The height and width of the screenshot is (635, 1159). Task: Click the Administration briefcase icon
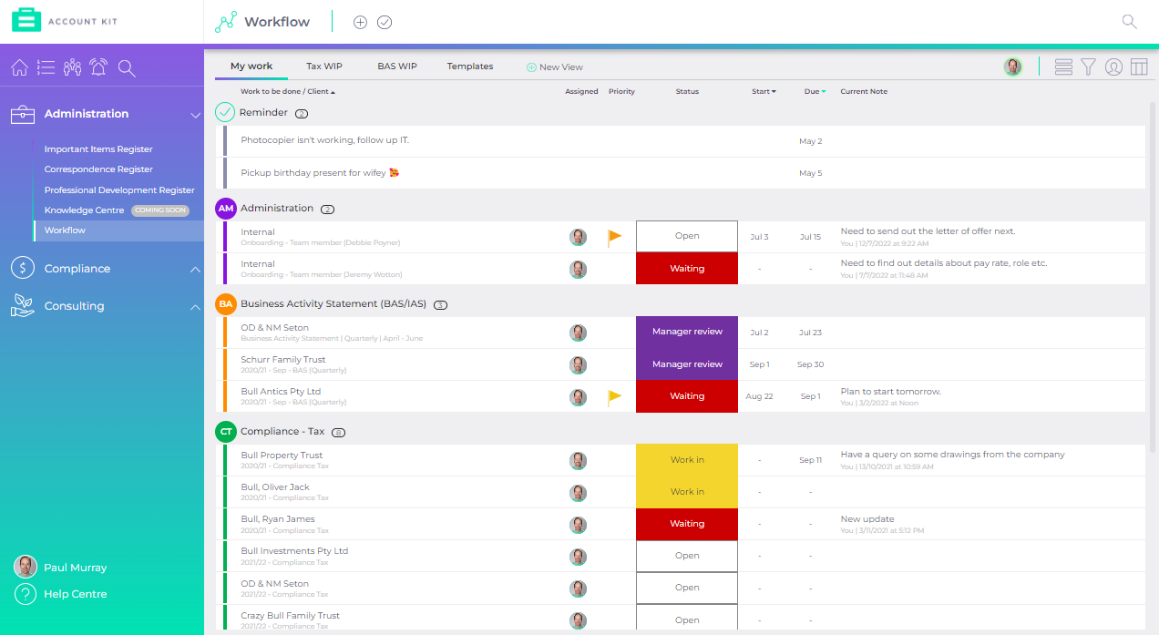click(x=23, y=114)
